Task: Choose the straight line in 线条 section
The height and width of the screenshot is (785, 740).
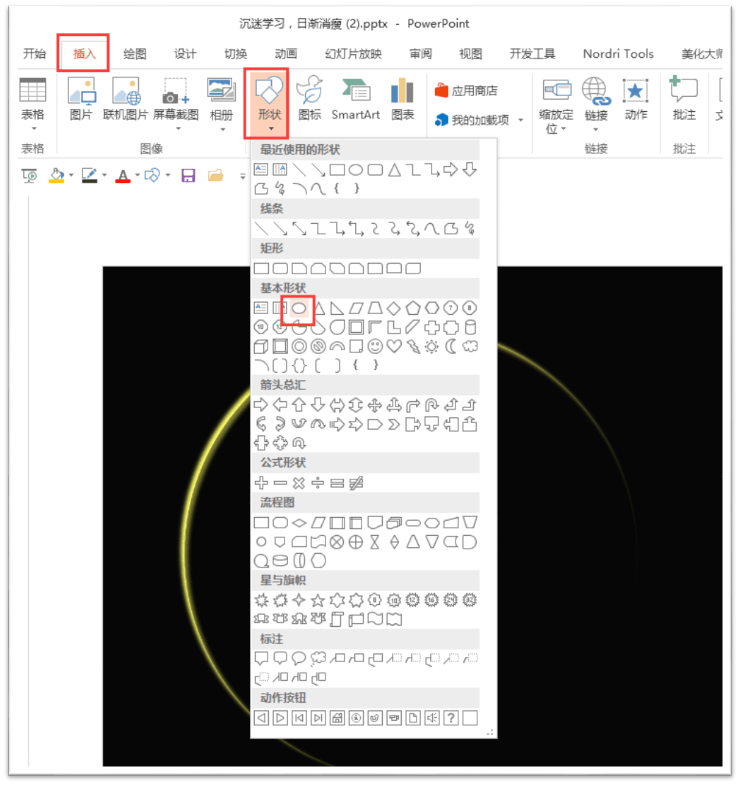Action: [261, 229]
